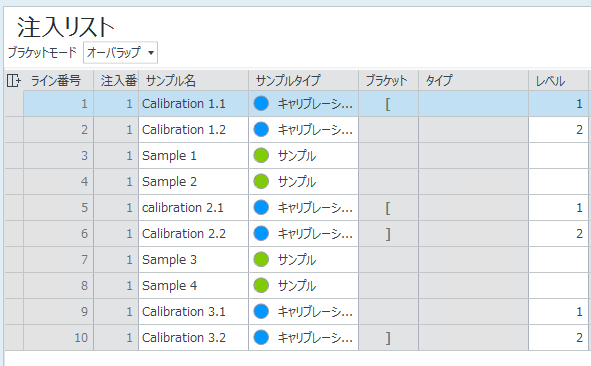Screen dimensions: 591x366
Task: Click the blue icon in Calibration 3.2 row
Action: coord(261,337)
